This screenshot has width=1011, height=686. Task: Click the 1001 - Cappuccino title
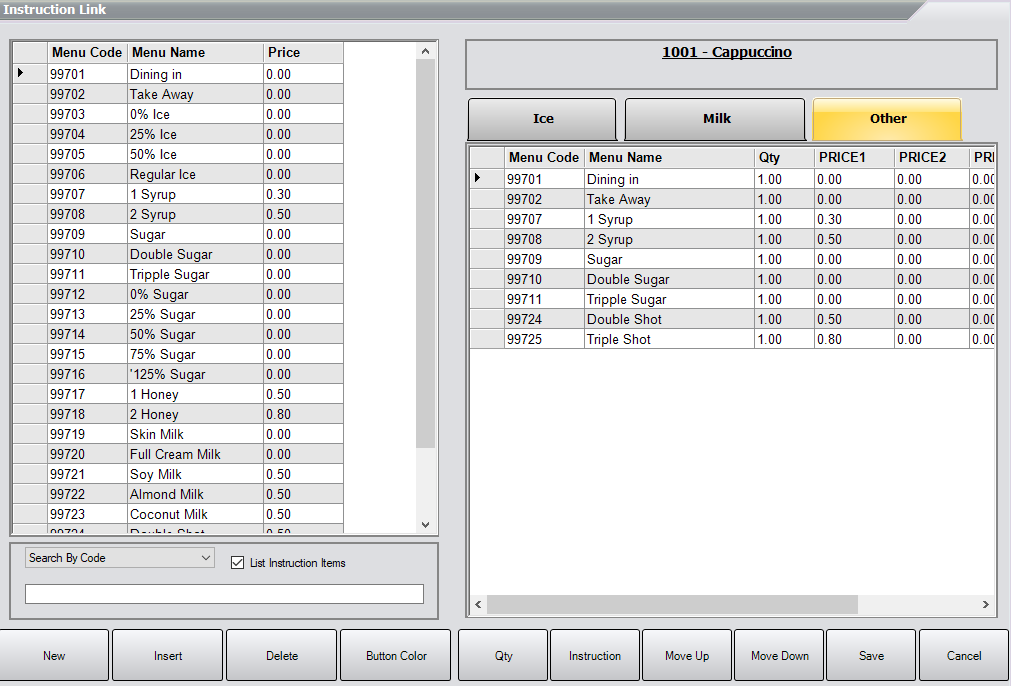click(727, 52)
